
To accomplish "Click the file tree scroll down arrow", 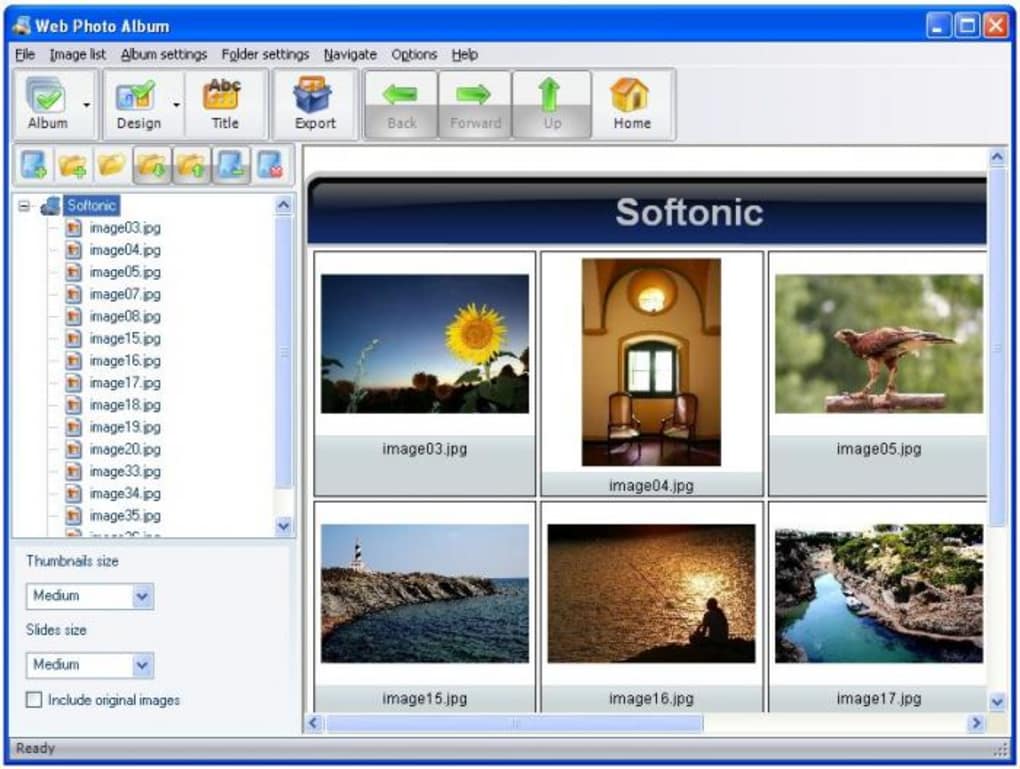I will (284, 525).
